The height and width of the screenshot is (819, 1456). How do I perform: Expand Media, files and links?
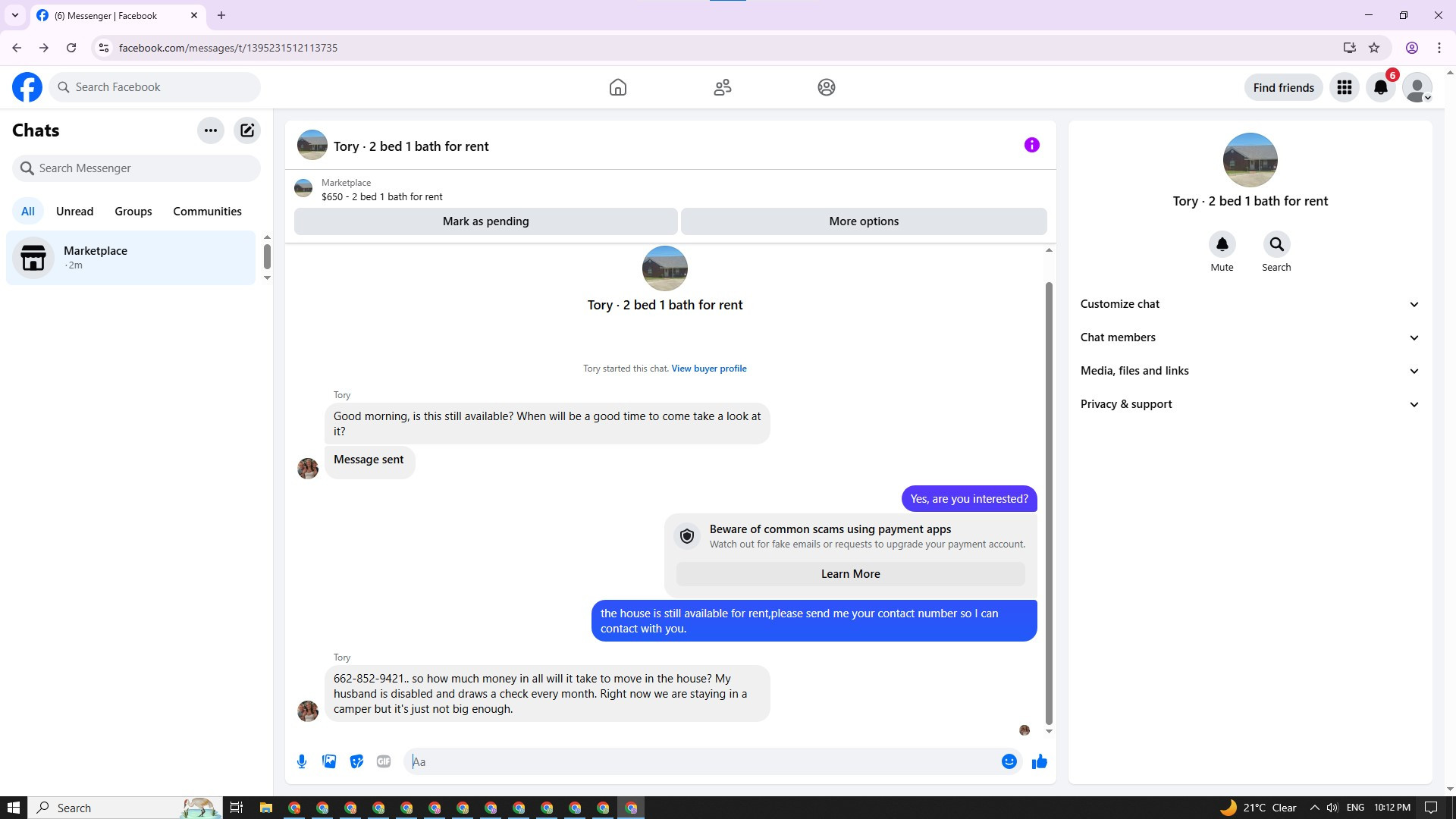1249,371
